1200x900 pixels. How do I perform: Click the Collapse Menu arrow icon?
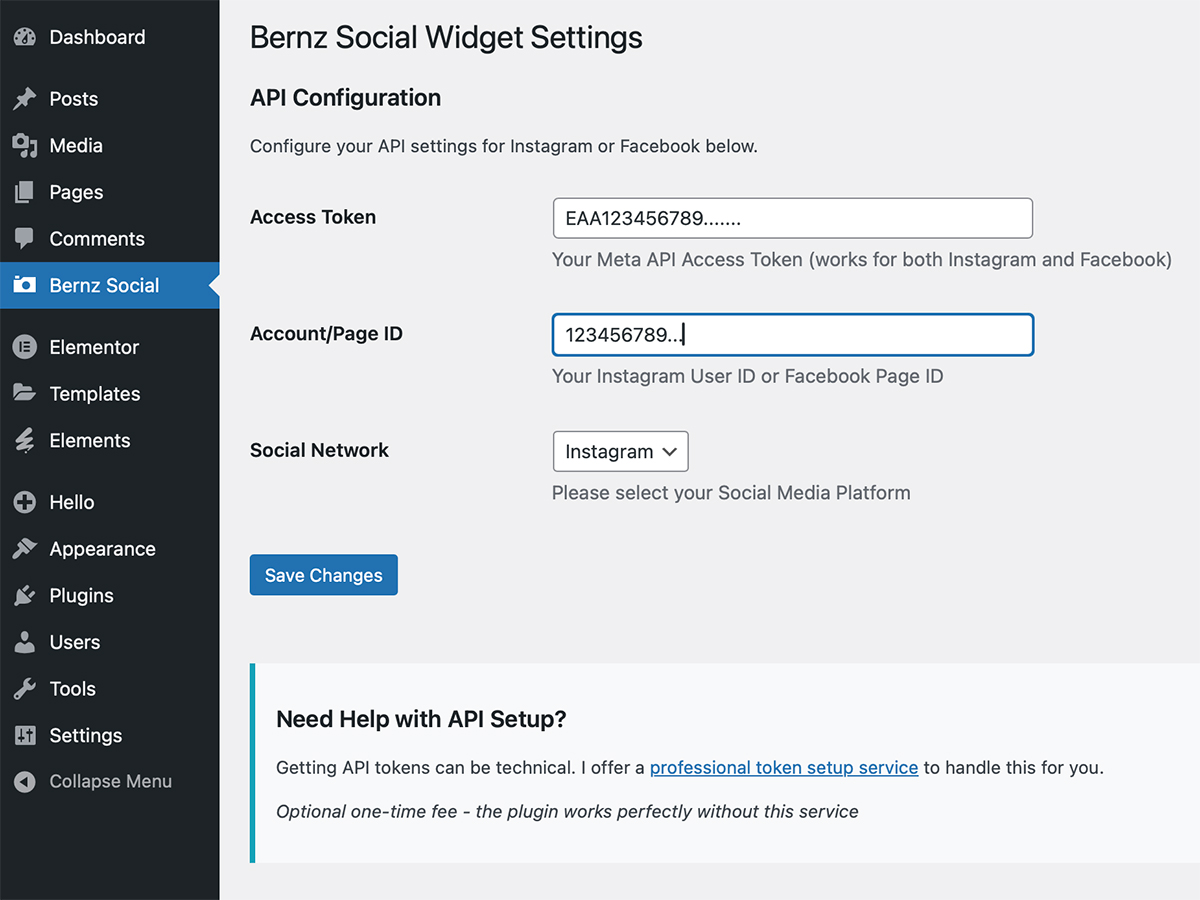click(x=25, y=782)
